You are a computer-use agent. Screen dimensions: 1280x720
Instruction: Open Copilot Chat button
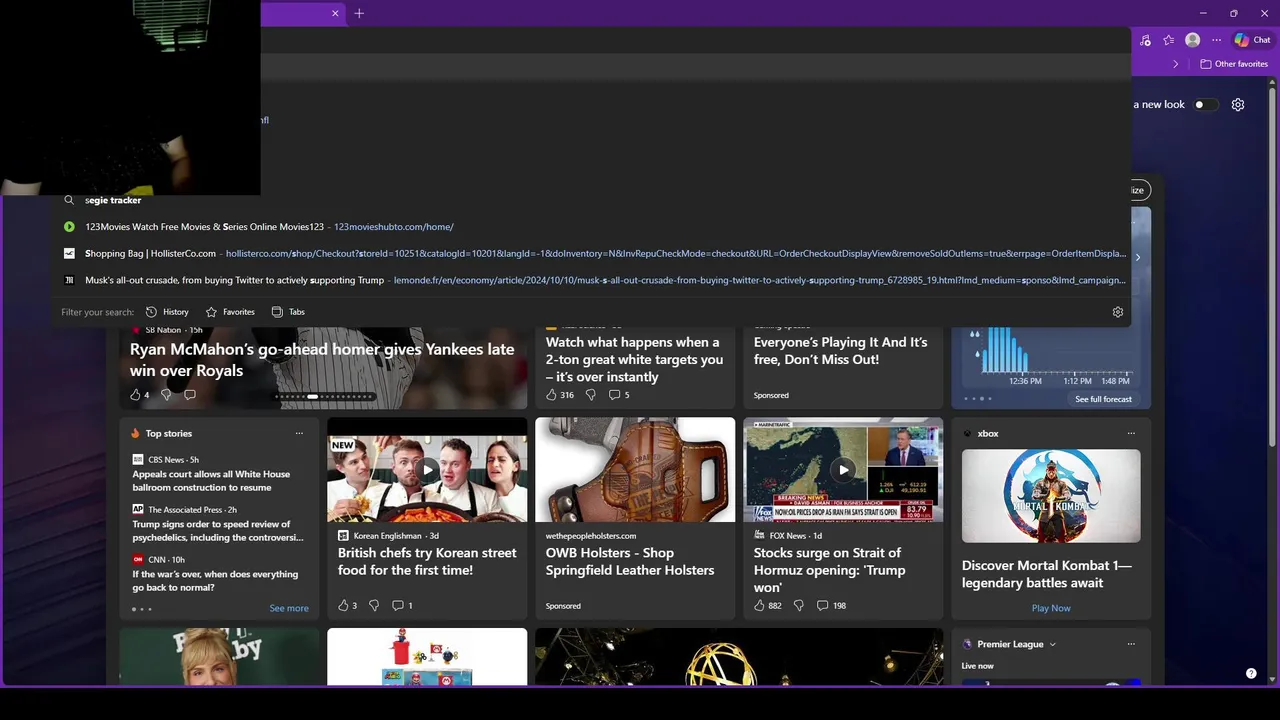tap(1252, 40)
